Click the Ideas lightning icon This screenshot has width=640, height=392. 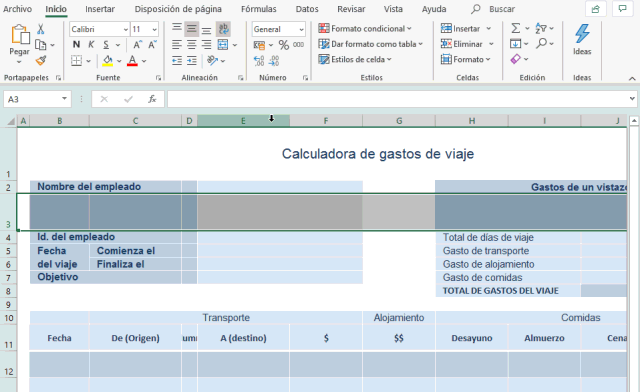coord(582,34)
